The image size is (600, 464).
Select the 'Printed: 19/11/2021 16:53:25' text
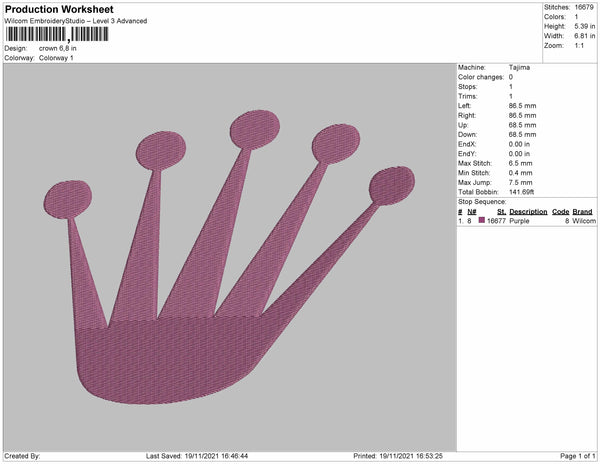pyautogui.click(x=398, y=456)
